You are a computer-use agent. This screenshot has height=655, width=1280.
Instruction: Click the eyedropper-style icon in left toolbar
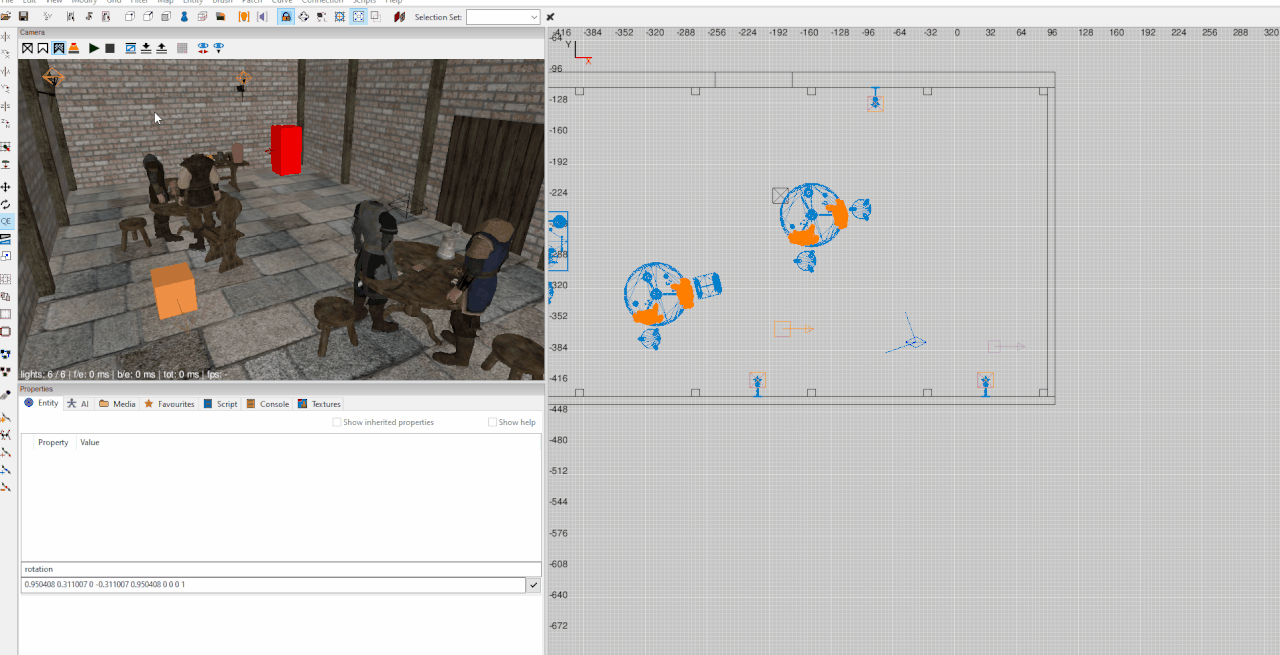pyautogui.click(x=6, y=395)
